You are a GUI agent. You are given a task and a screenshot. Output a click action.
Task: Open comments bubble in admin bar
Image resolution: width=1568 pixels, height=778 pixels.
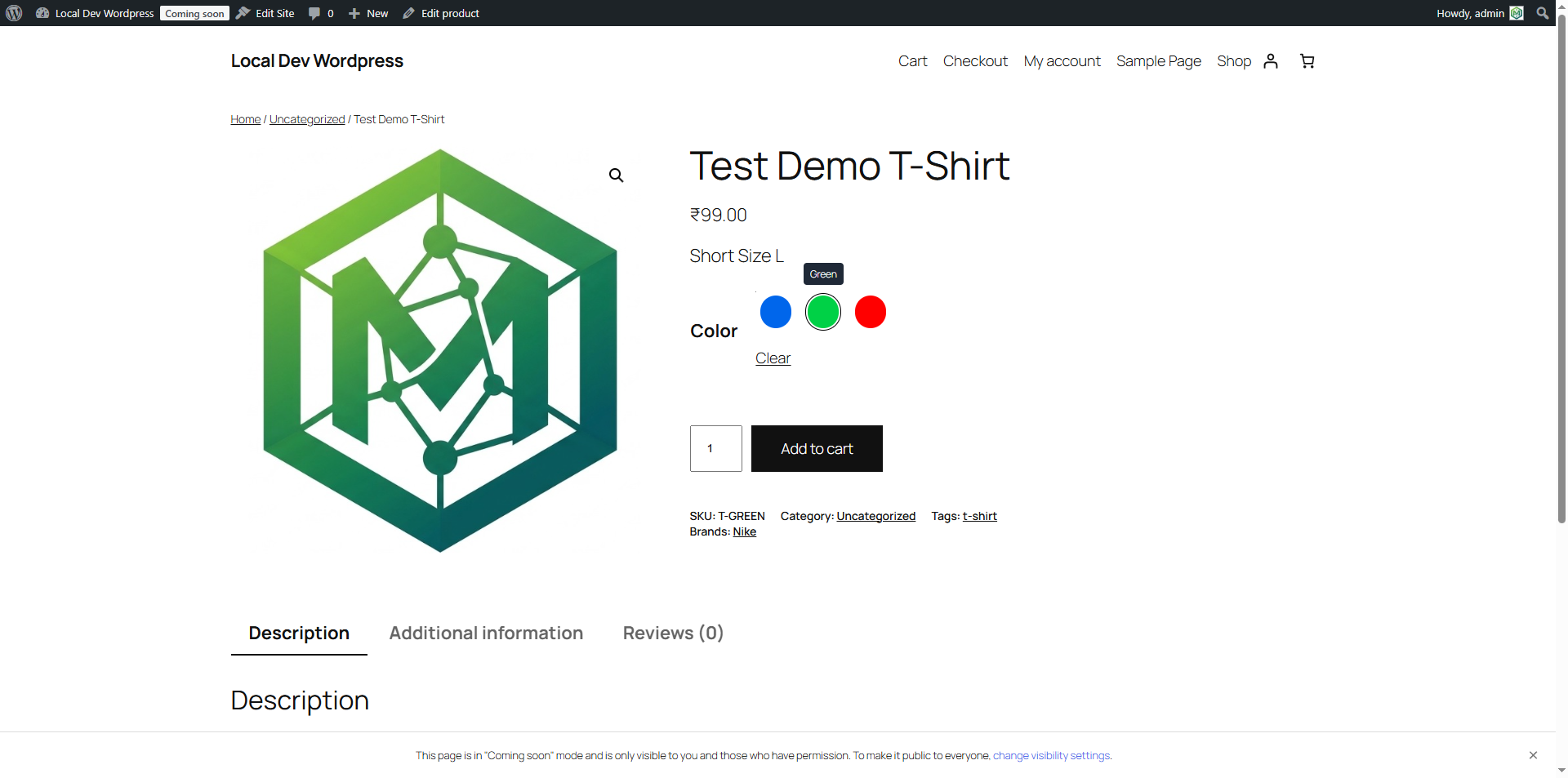pos(321,13)
